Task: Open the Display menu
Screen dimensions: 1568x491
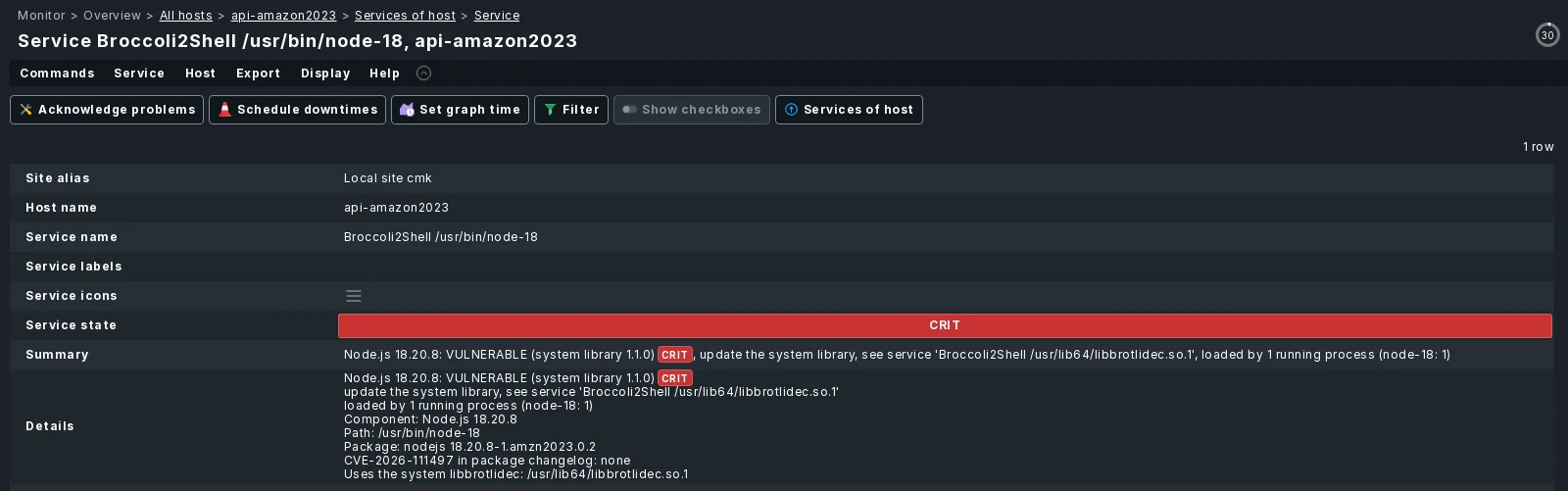Action: coord(325,74)
